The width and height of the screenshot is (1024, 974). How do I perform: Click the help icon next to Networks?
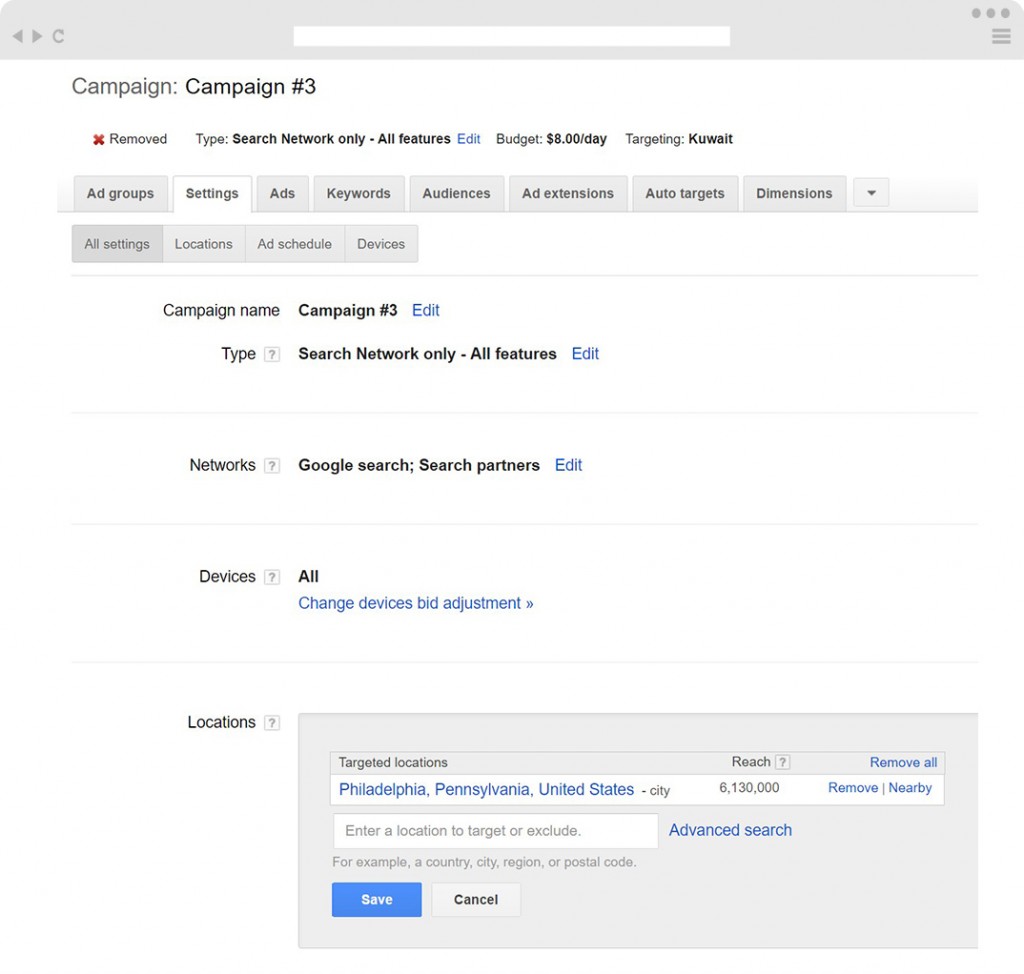[272, 466]
